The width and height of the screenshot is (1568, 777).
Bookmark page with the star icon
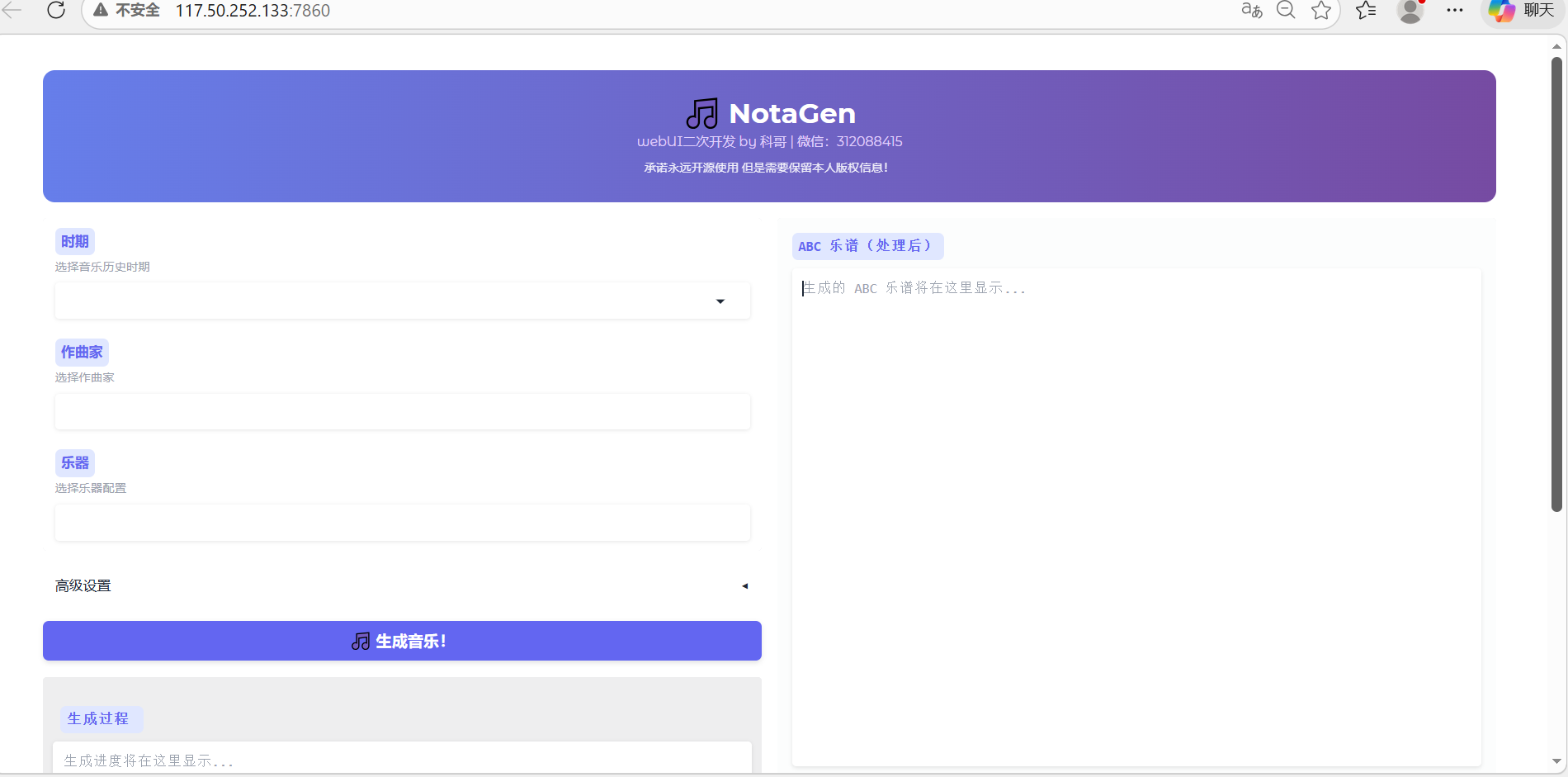[1321, 11]
